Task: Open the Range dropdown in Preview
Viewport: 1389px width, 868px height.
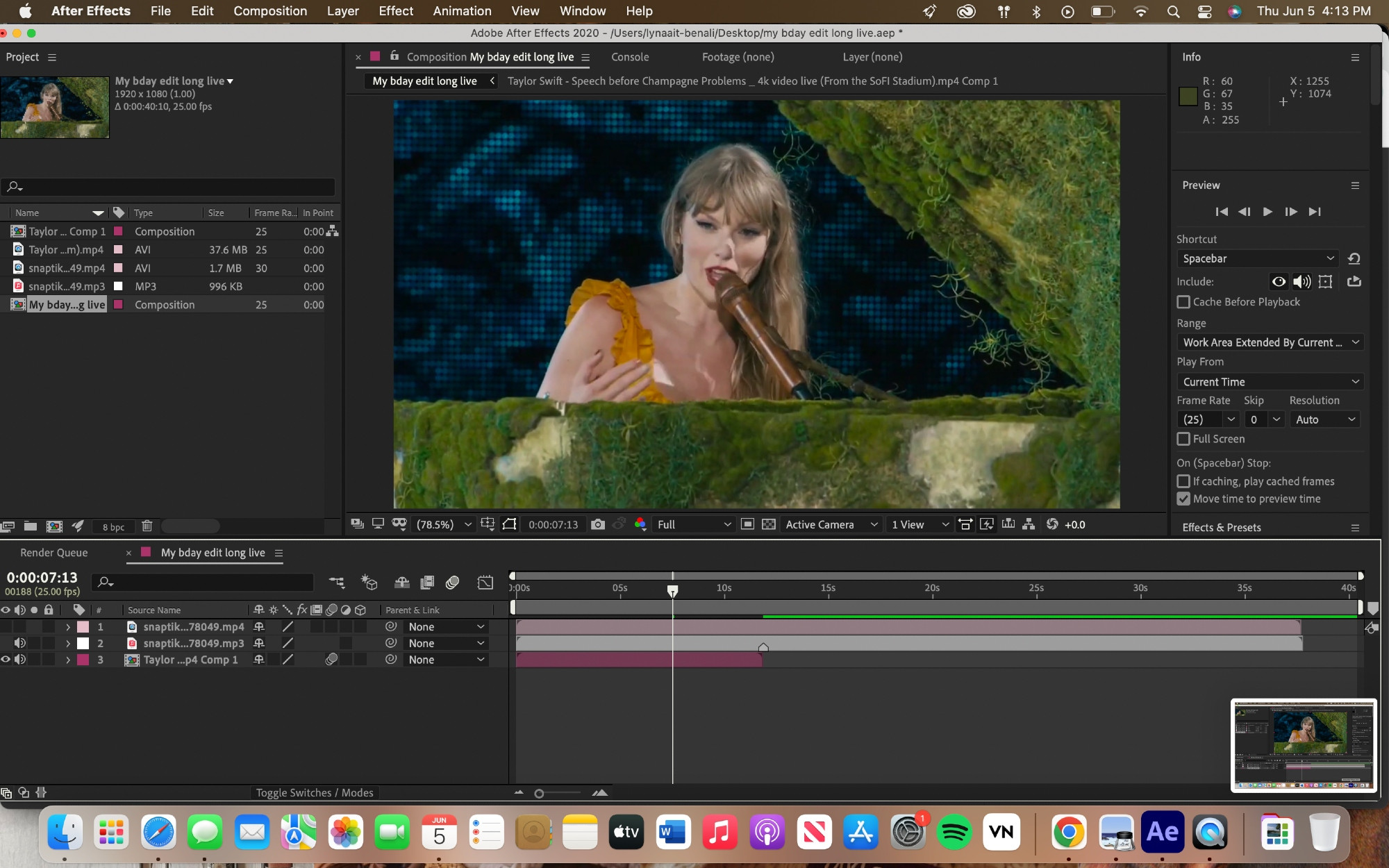Action: pos(1270,342)
